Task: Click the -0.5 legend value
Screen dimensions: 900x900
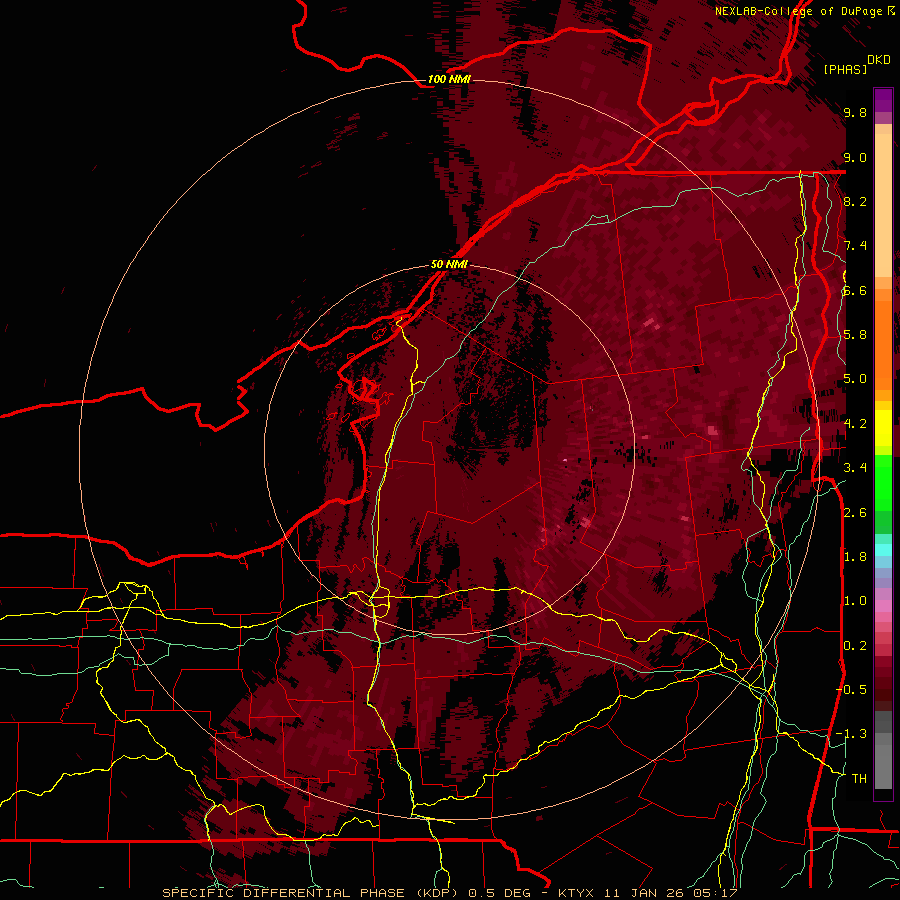Action: [851, 690]
